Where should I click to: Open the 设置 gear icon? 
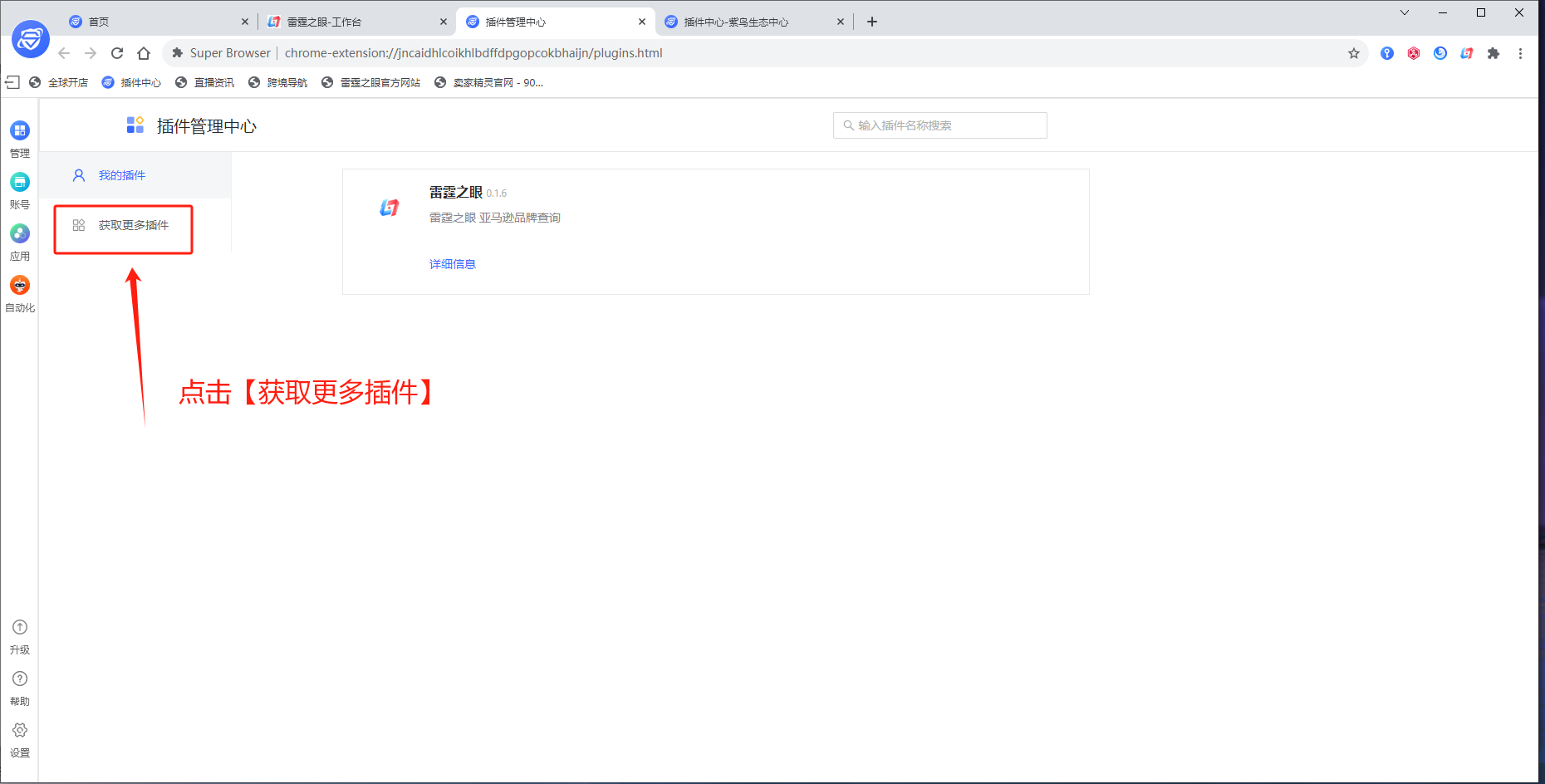click(x=20, y=731)
